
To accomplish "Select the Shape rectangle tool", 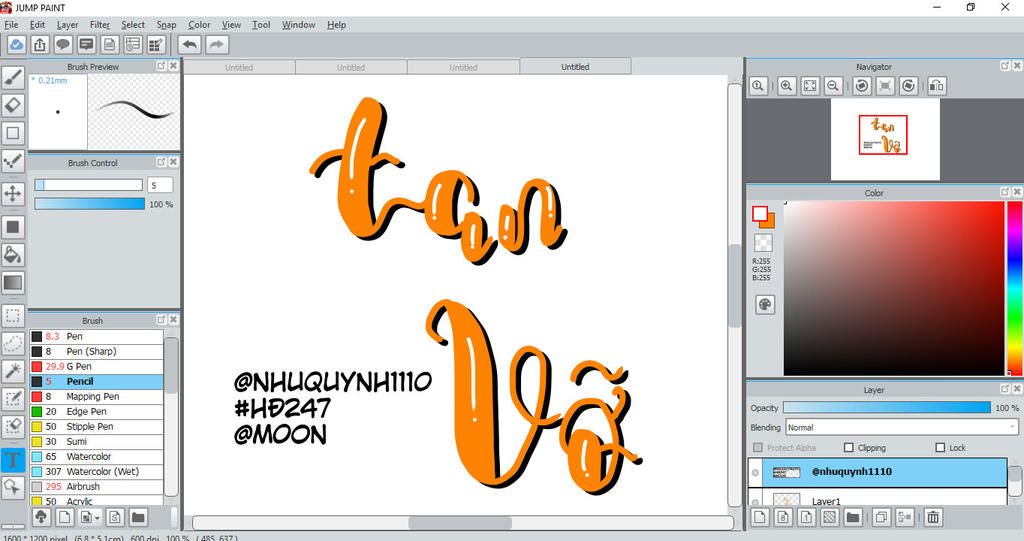I will click(12, 133).
